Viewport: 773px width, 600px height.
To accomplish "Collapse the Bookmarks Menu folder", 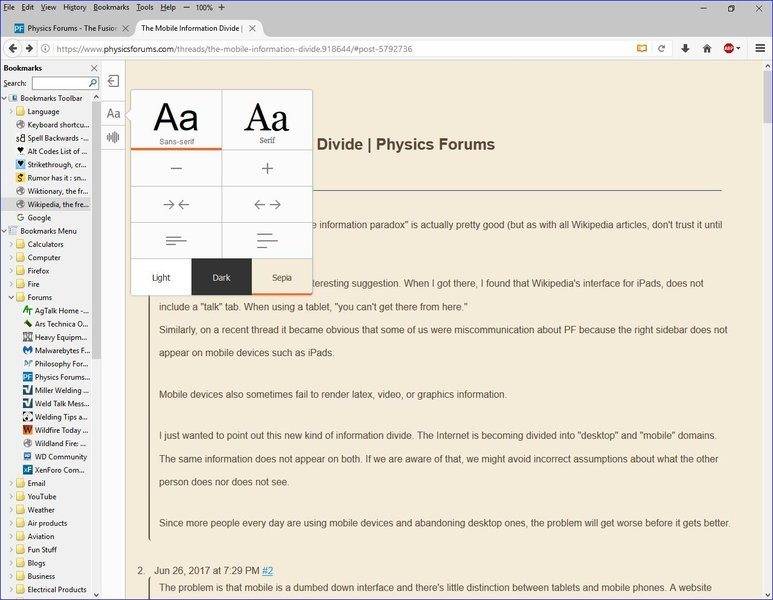I will (4, 231).
